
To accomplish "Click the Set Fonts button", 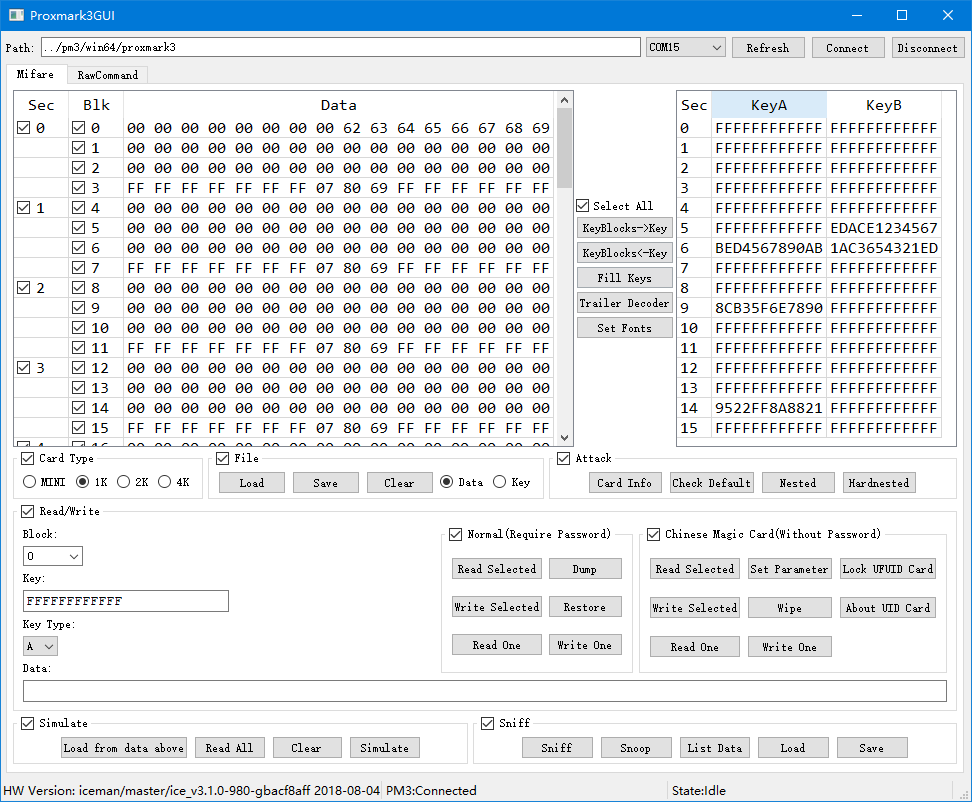I will 625,328.
